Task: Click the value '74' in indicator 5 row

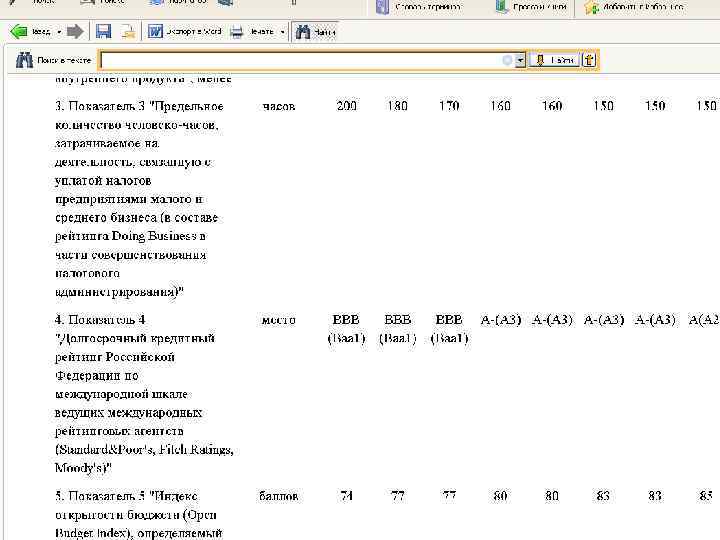Action: click(347, 496)
